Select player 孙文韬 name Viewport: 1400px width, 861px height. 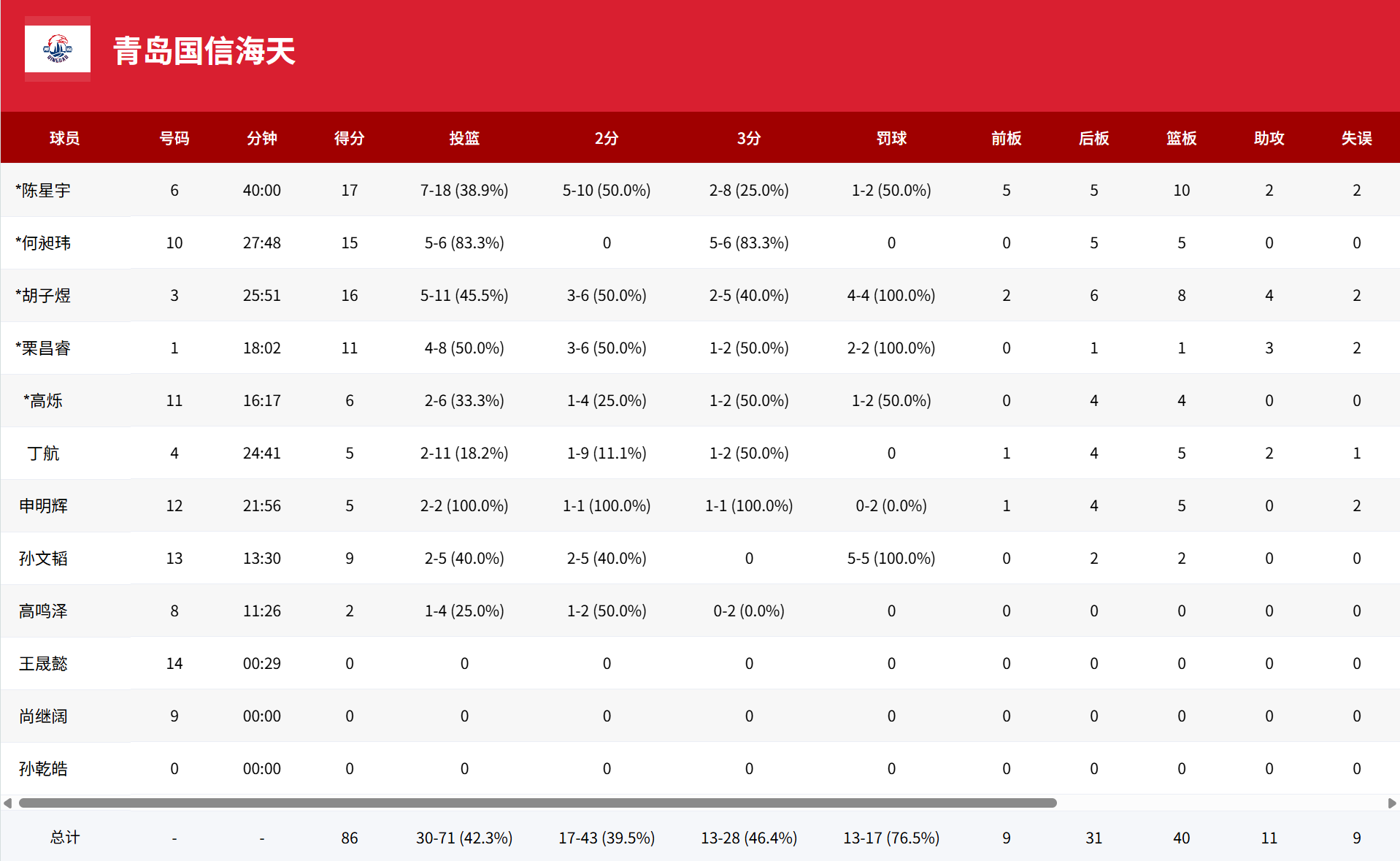click(43, 559)
